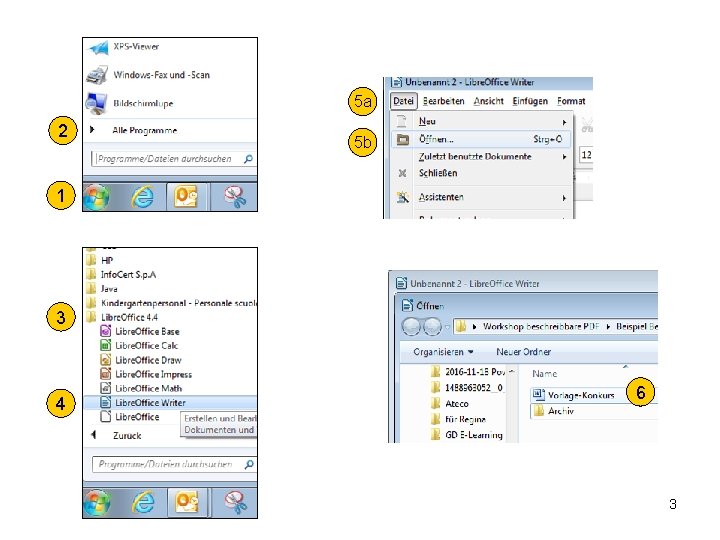This screenshot has width=720, height=540.
Task: Sort by the Name column header
Action: tap(545, 374)
